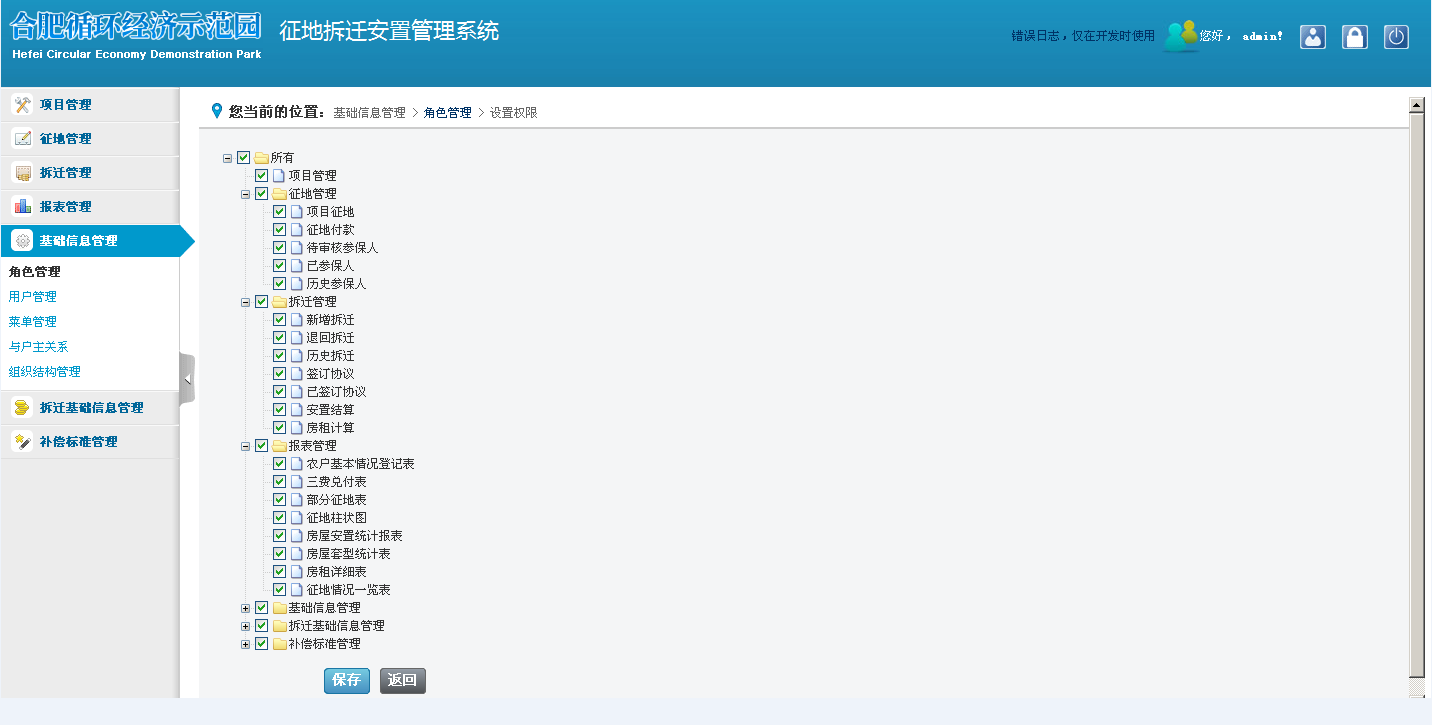Open the 拆迁管理 sidebar menu
The image size is (1432, 725).
click(x=90, y=173)
